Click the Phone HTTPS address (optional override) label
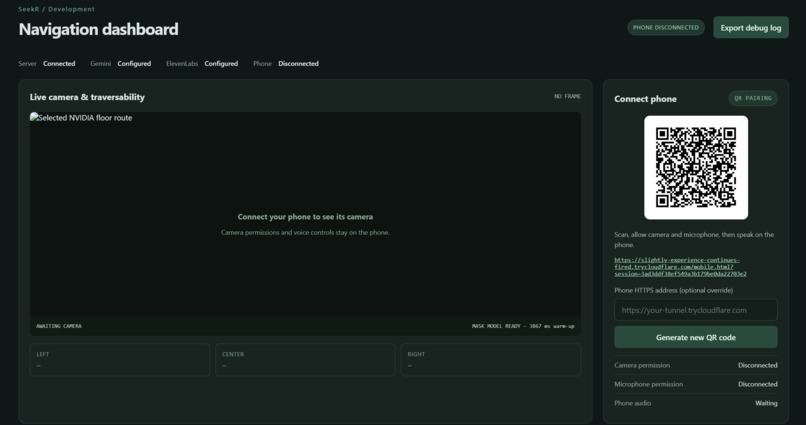This screenshot has width=806, height=425. click(673, 290)
